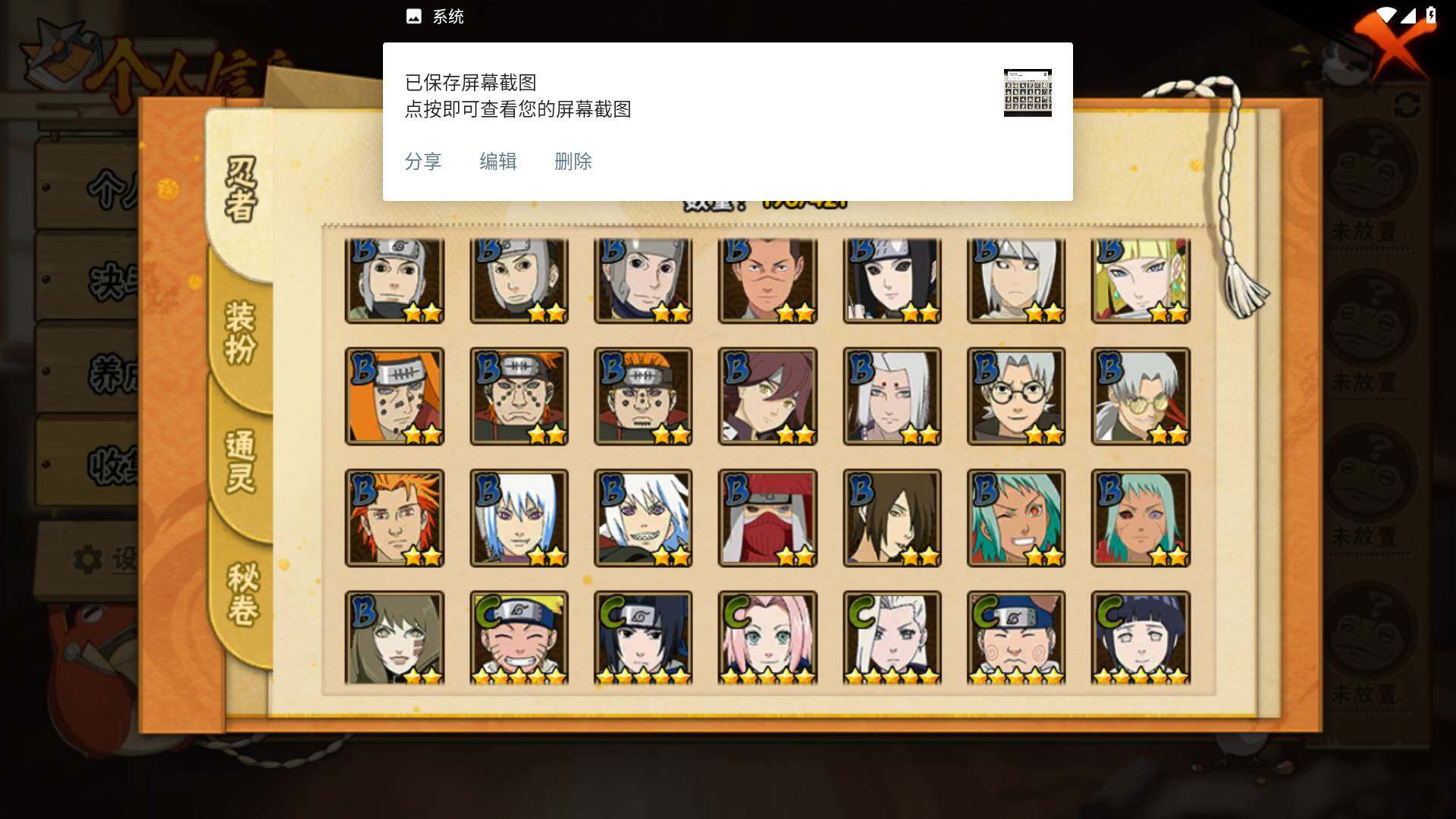This screenshot has width=1456, height=819.
Task: Tap 编辑 in screenshot notification
Action: point(498,162)
